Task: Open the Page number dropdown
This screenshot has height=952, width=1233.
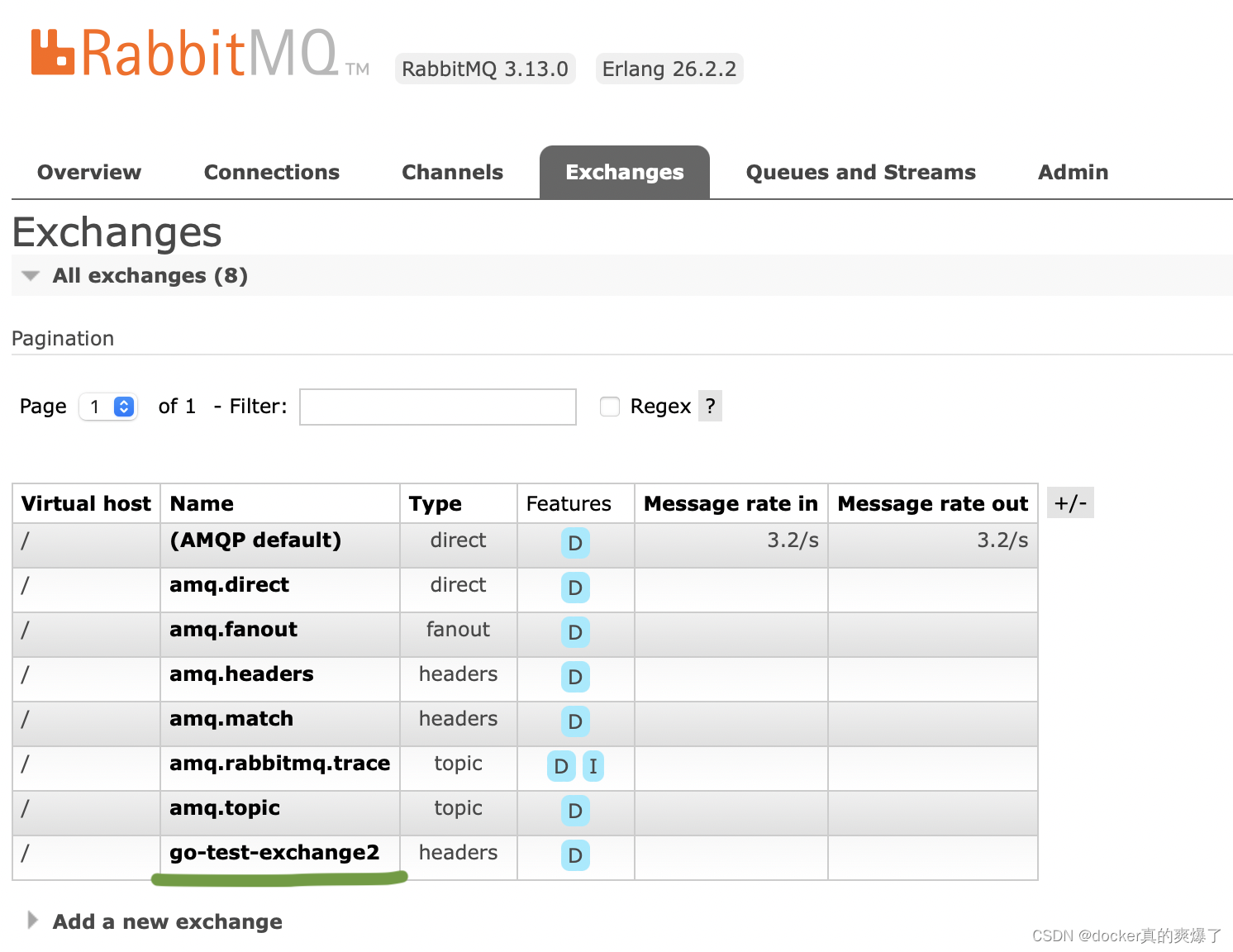Action: (108, 407)
